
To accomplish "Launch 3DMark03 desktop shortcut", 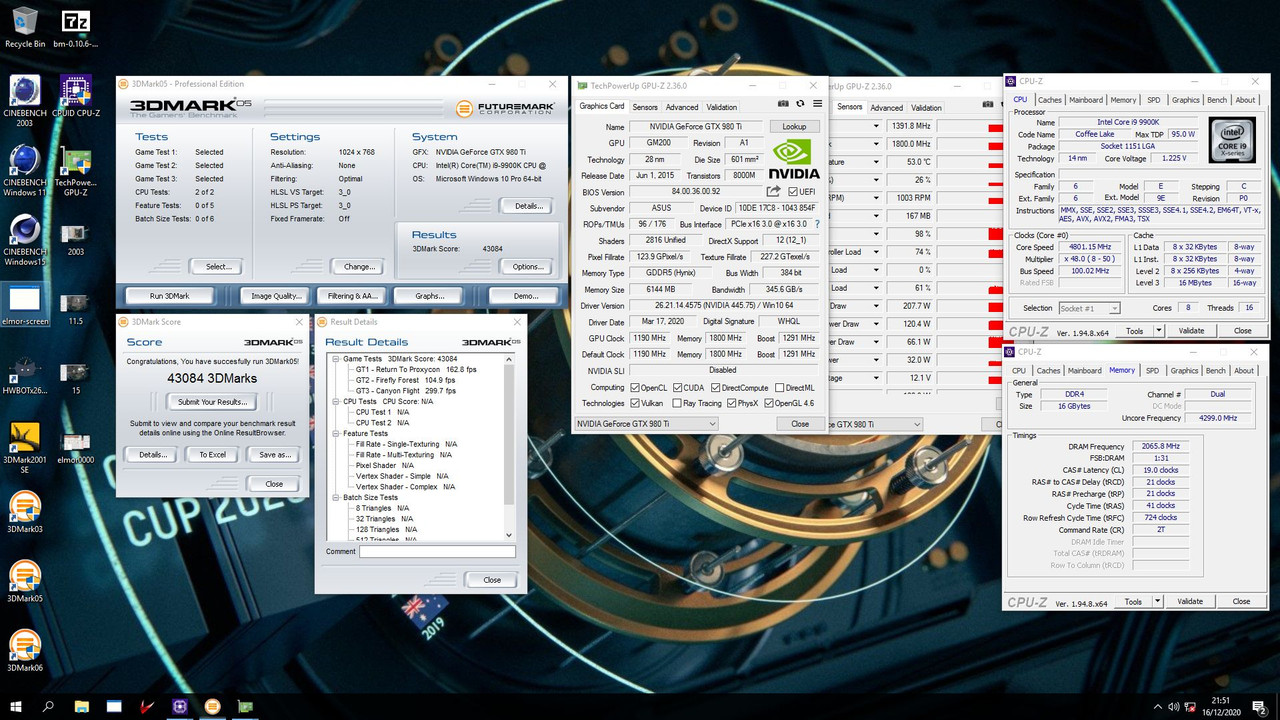I will click(25, 512).
